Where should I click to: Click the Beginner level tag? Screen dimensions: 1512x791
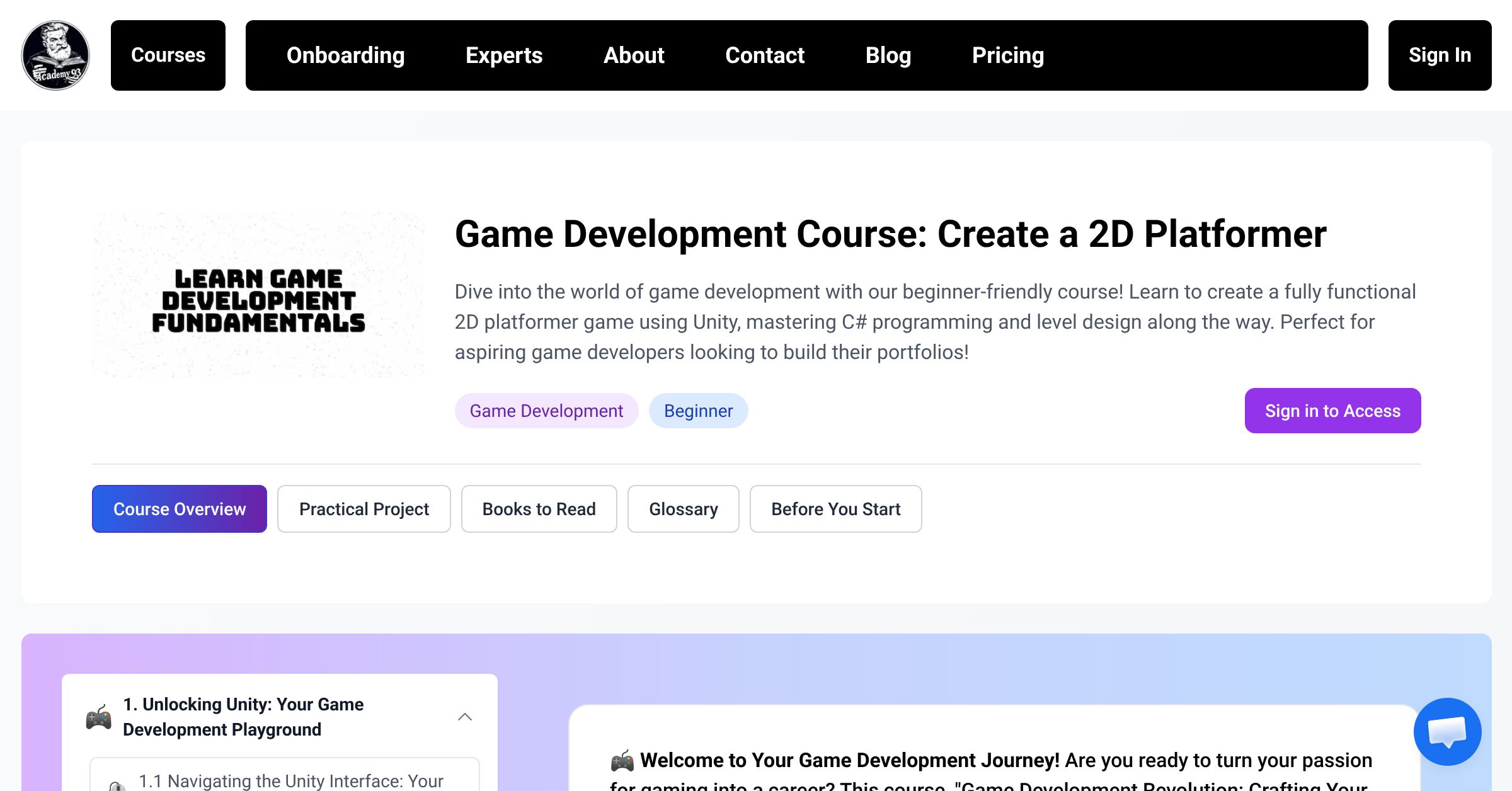click(699, 411)
